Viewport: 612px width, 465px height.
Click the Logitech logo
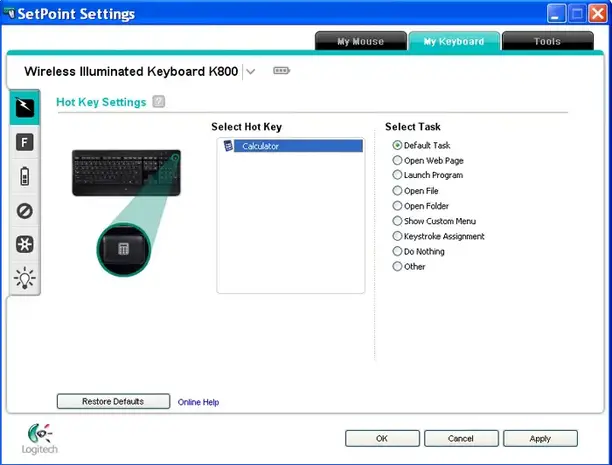pyautogui.click(x=39, y=439)
